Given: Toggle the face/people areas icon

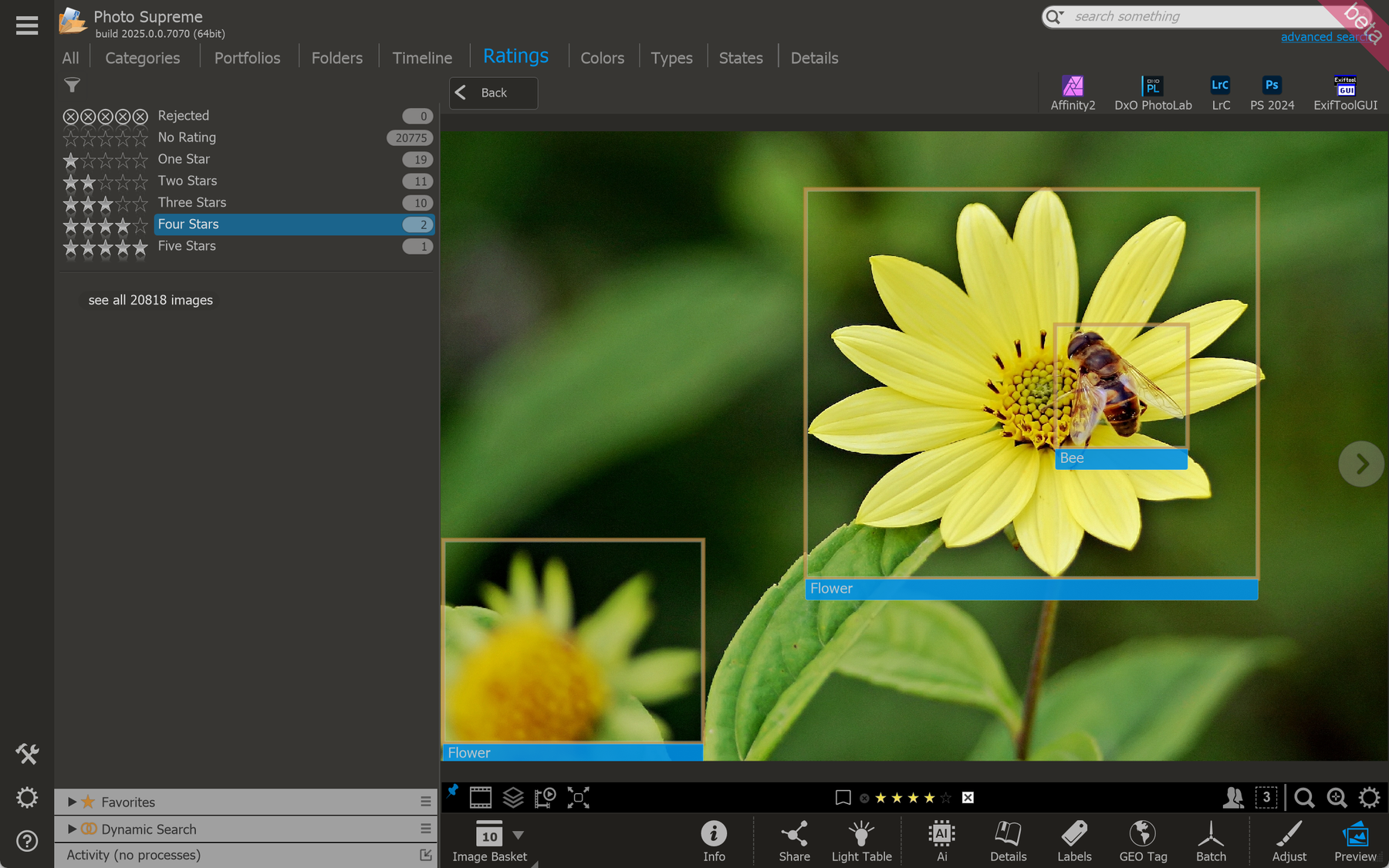Looking at the screenshot, I should (1233, 798).
